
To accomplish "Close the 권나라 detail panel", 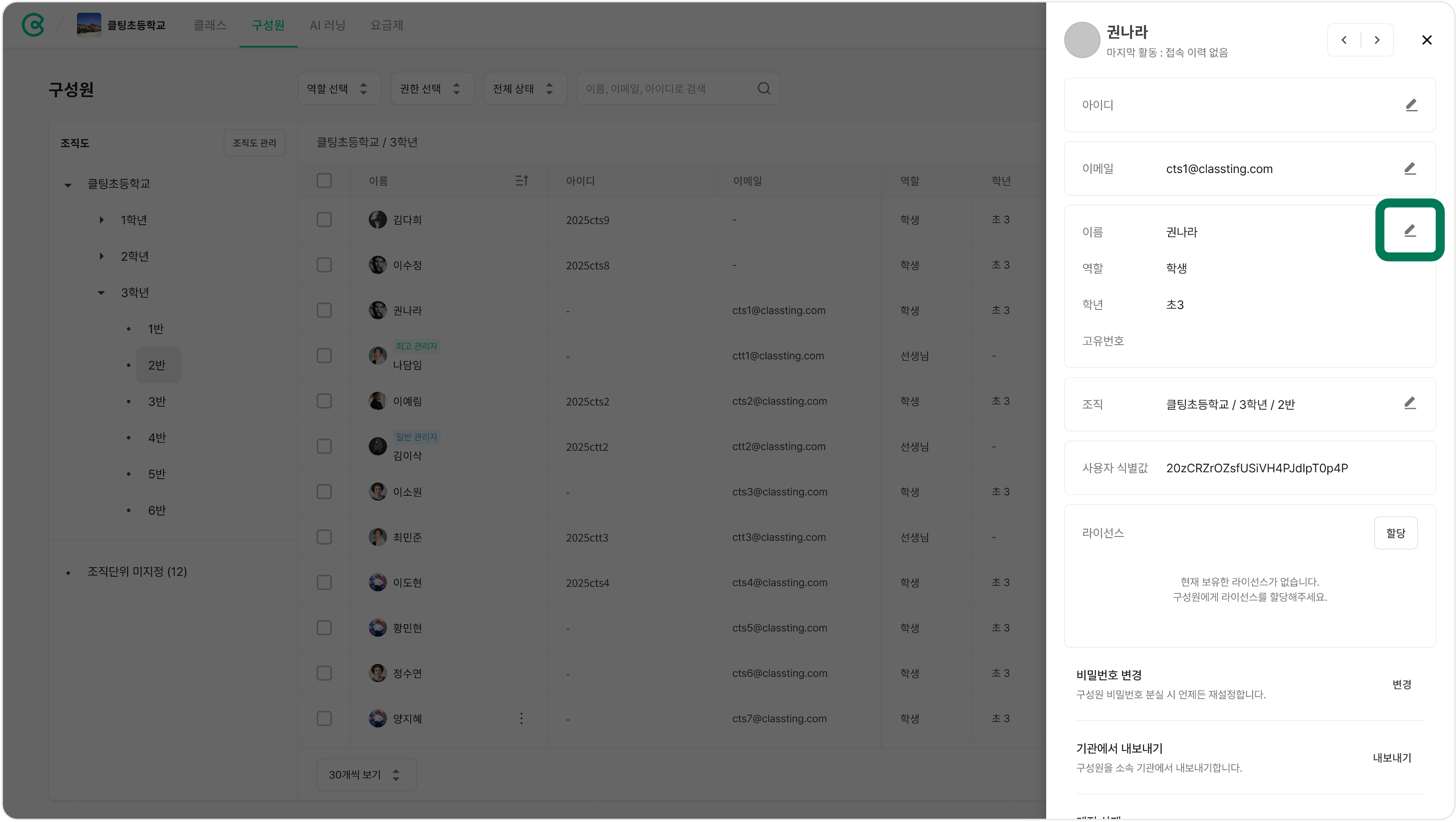I will [1426, 40].
